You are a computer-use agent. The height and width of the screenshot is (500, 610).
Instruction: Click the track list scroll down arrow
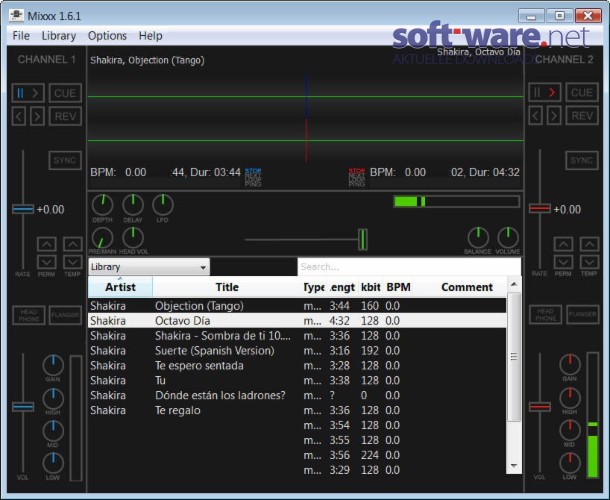pyautogui.click(x=514, y=466)
